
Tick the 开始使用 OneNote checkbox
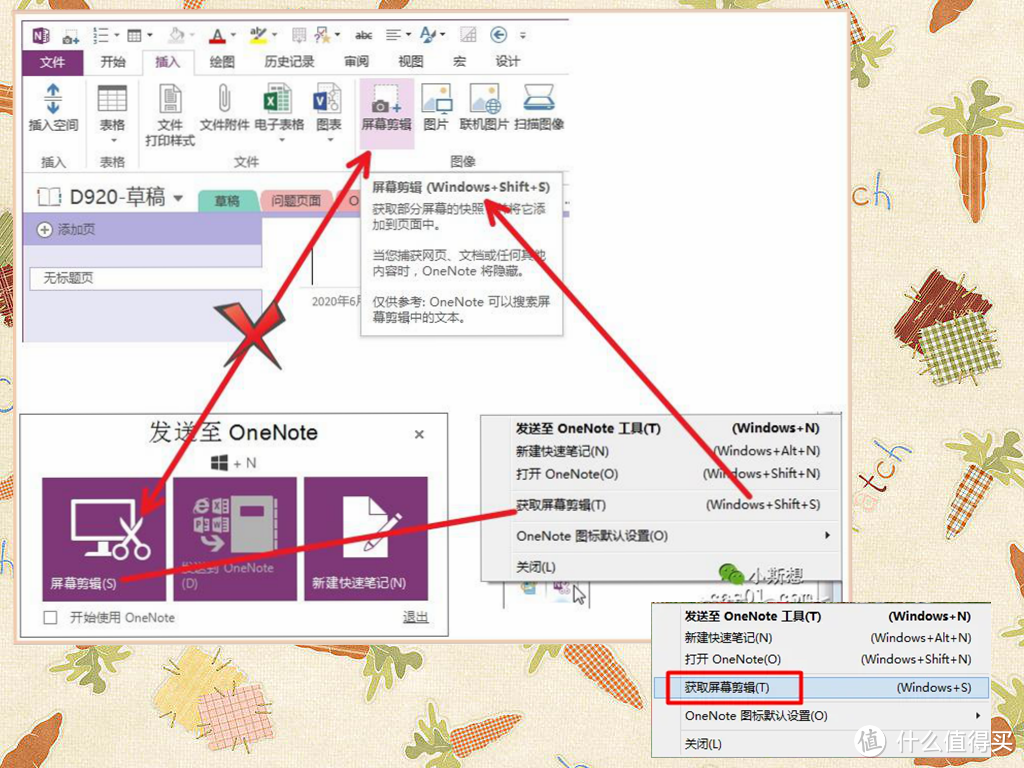click(50, 618)
